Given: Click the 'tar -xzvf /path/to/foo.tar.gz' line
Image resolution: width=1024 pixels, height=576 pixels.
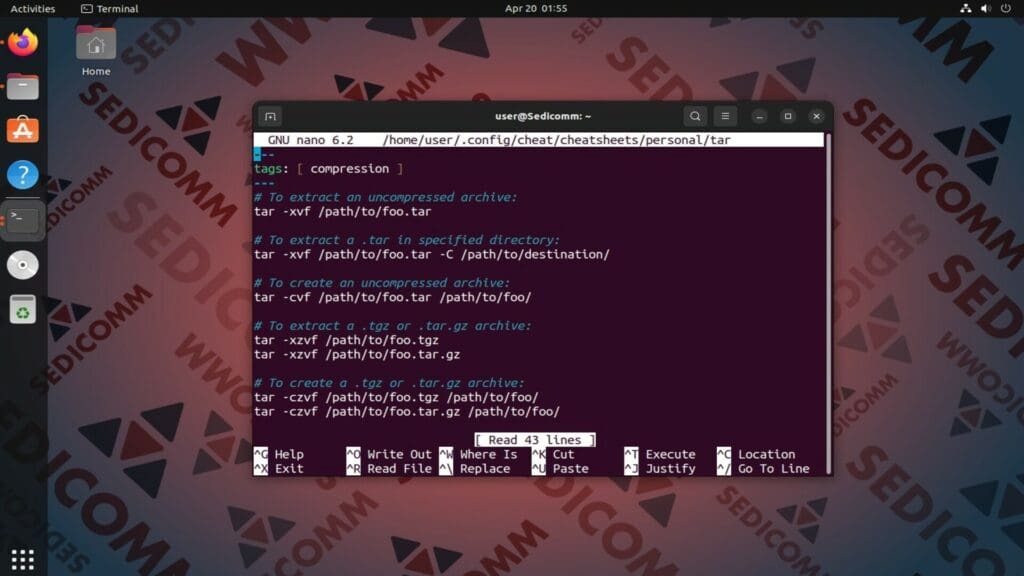Looking at the screenshot, I should 357,355.
